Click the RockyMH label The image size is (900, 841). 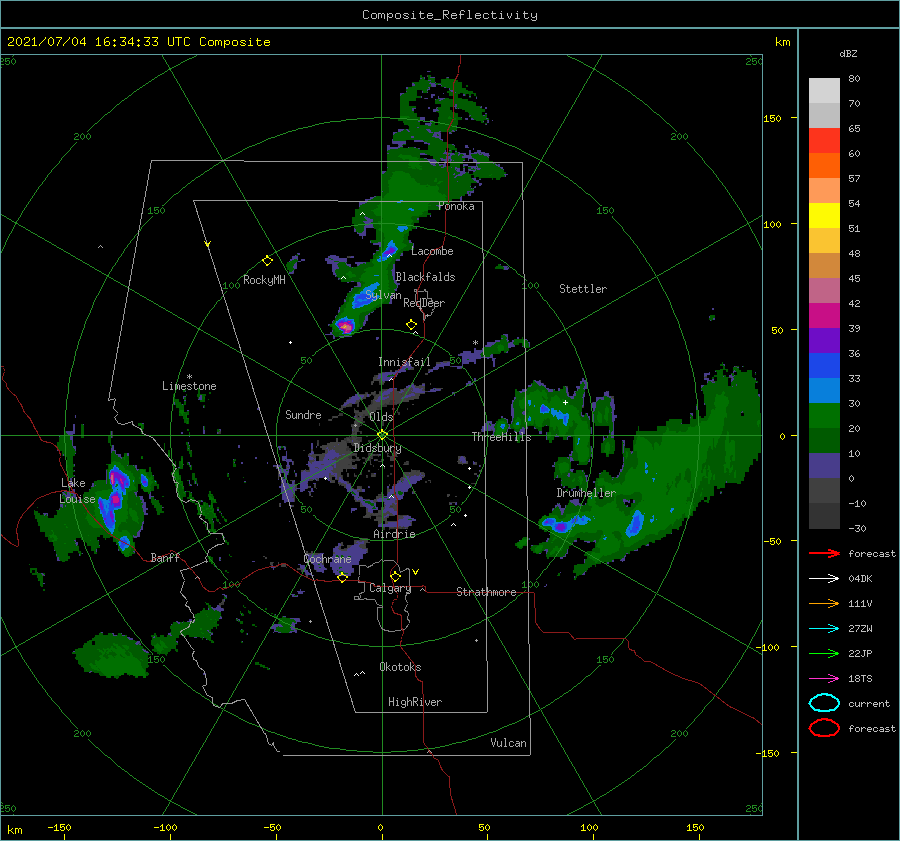pos(264,280)
